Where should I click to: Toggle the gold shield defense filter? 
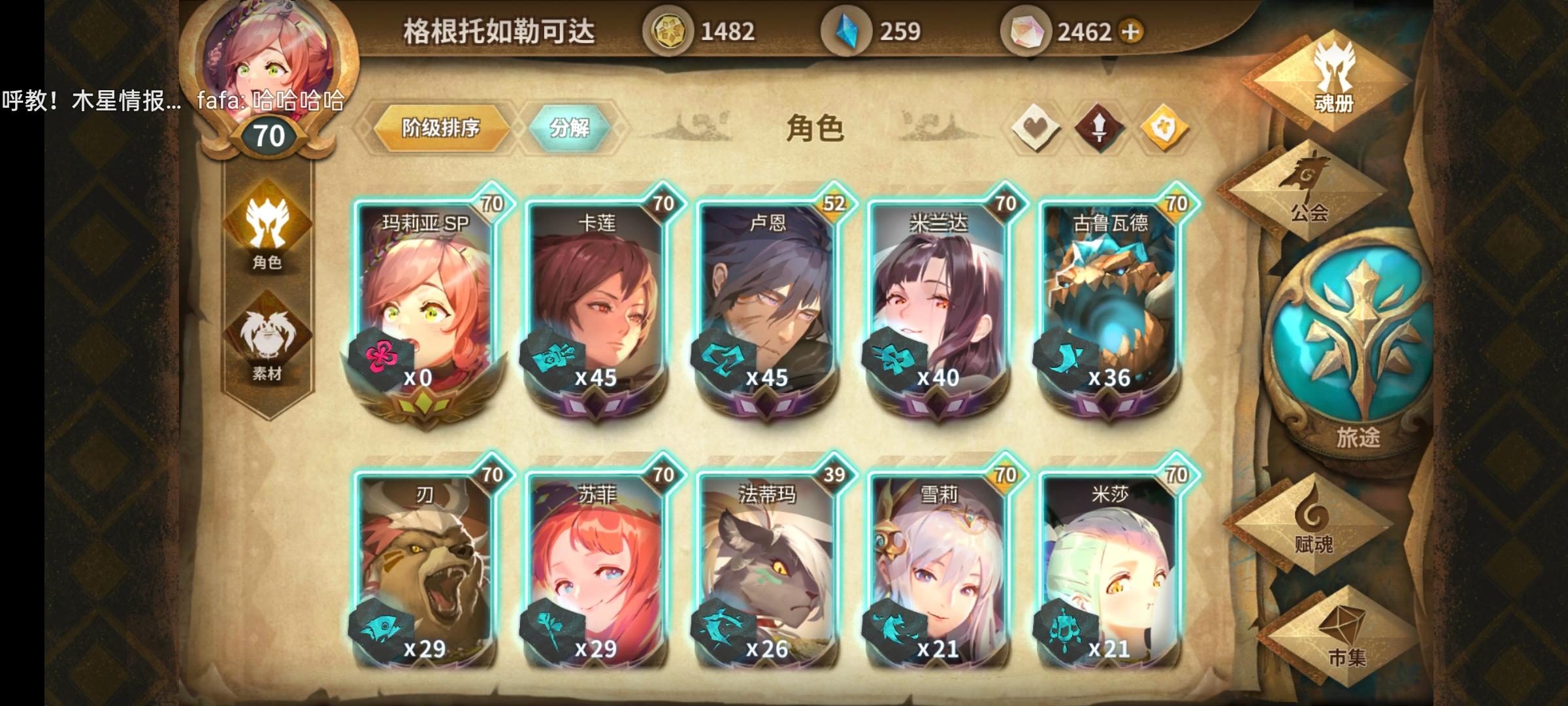(x=1164, y=128)
